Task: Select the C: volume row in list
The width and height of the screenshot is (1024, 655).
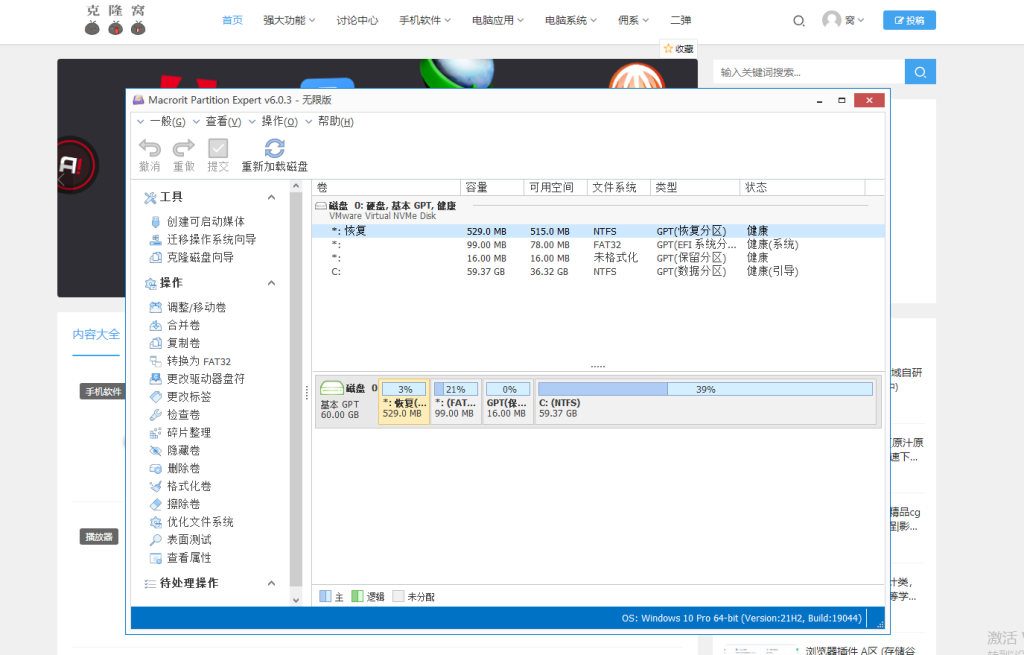Action: point(598,272)
